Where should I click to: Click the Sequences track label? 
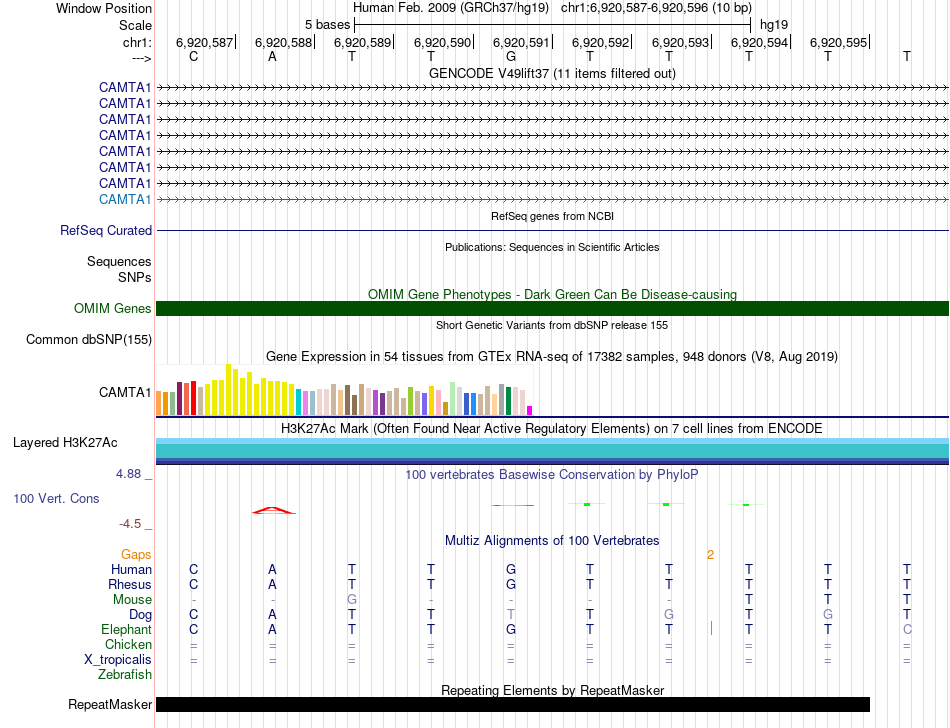tap(119, 261)
